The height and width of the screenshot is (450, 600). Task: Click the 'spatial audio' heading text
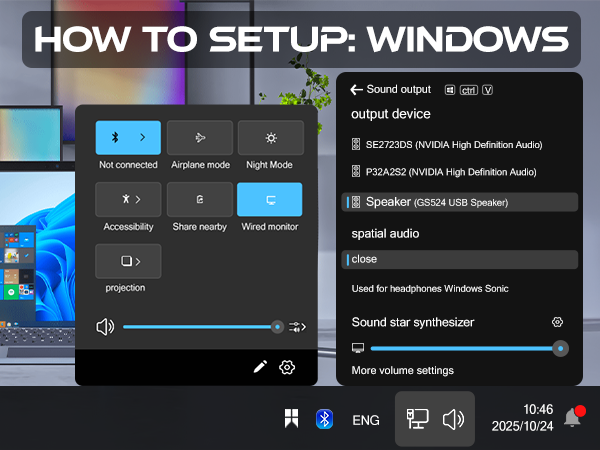point(385,233)
